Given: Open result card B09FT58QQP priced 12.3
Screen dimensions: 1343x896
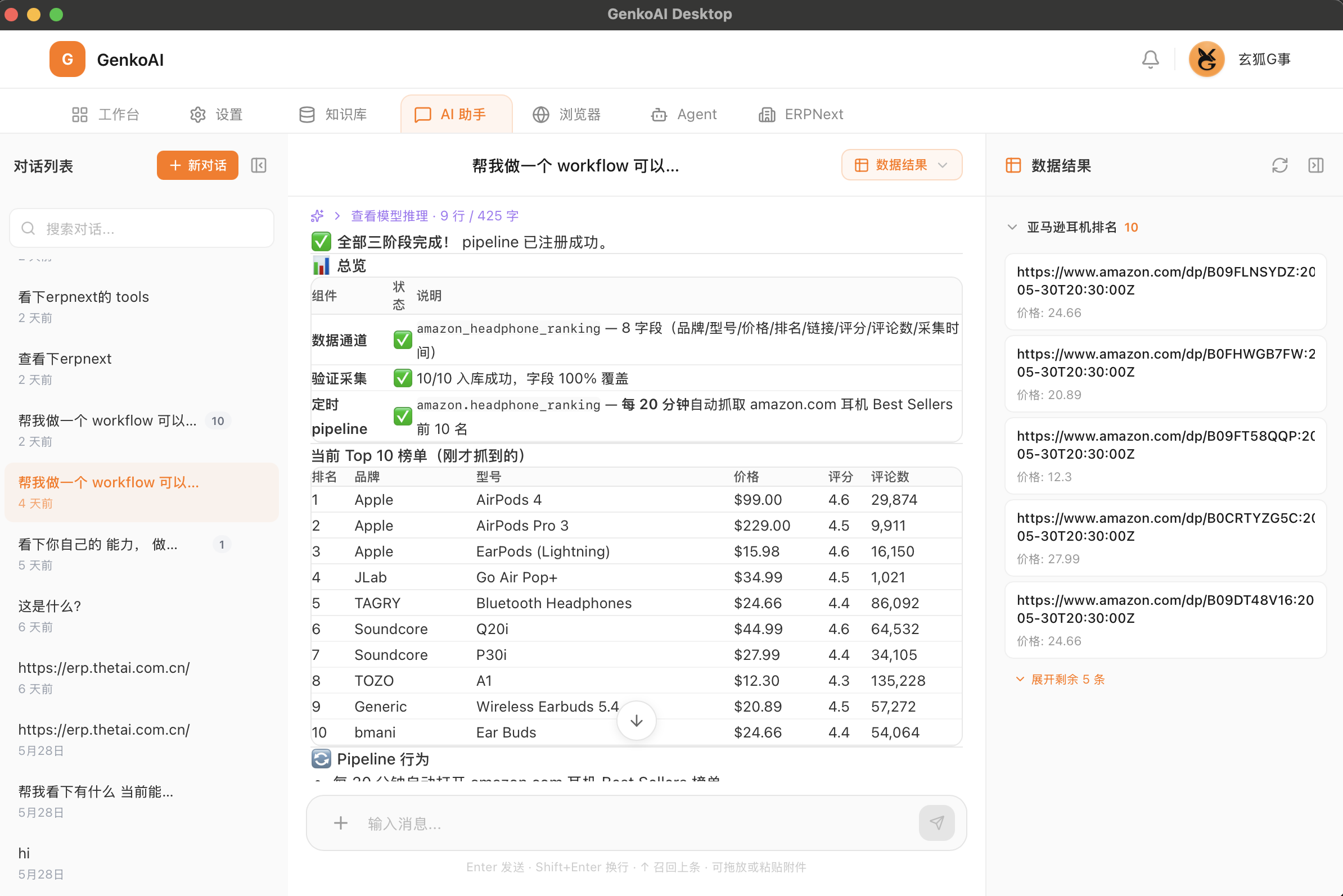Looking at the screenshot, I should coord(1165,455).
